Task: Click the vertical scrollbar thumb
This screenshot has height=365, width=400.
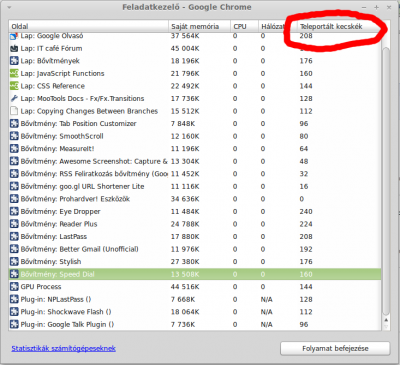Action: [x=386, y=180]
